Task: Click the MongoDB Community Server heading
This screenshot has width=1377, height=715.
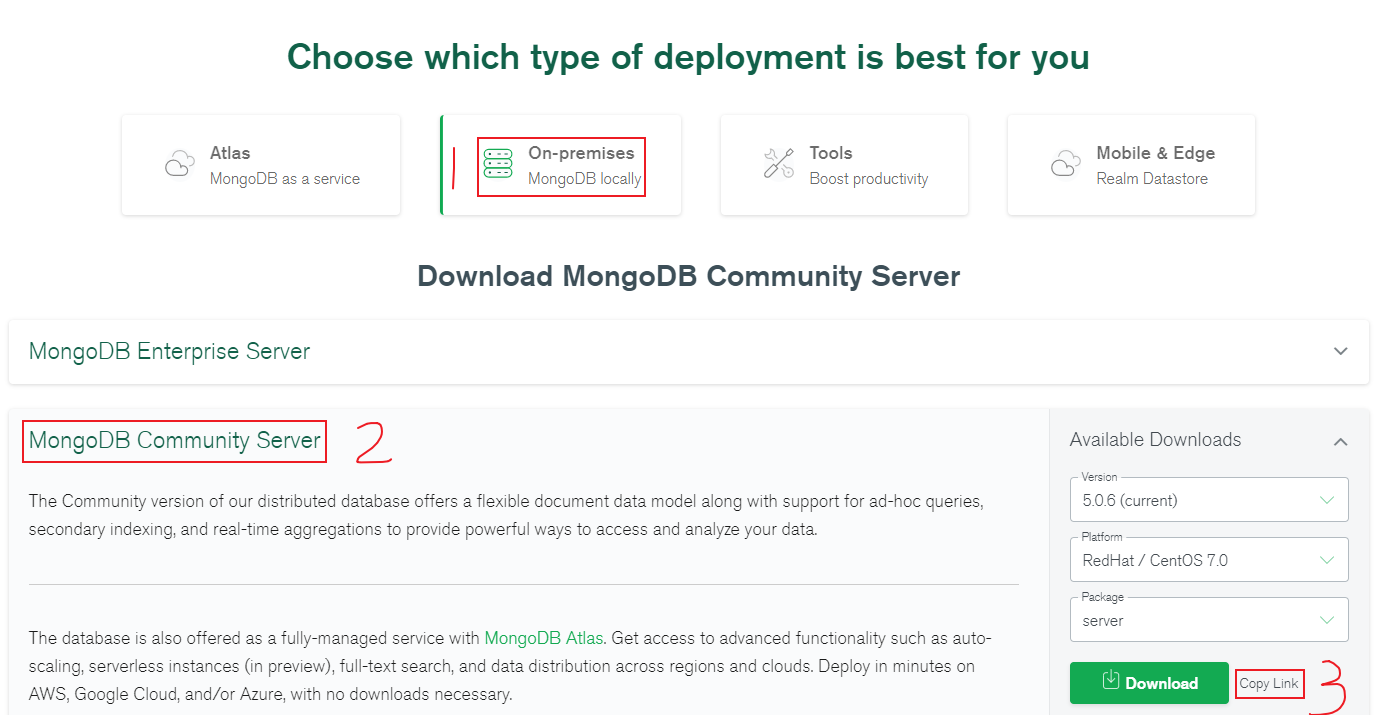Action: point(175,441)
